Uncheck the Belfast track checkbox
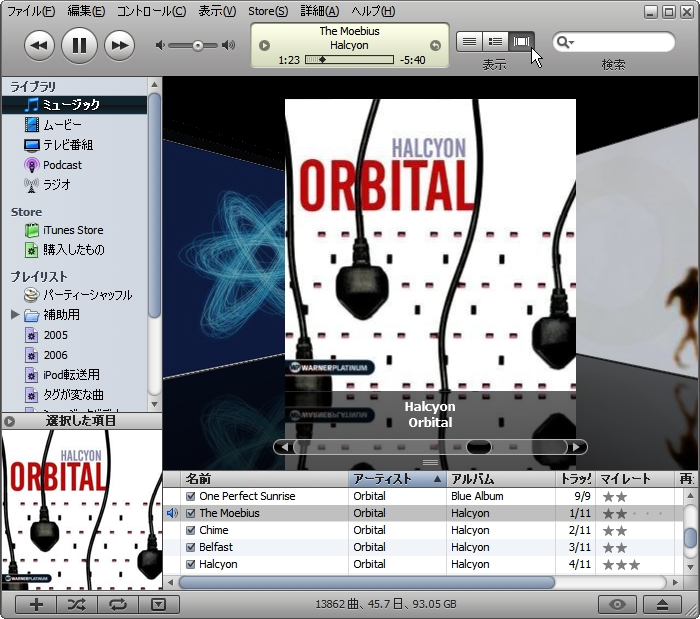The image size is (700, 619). tap(191, 547)
